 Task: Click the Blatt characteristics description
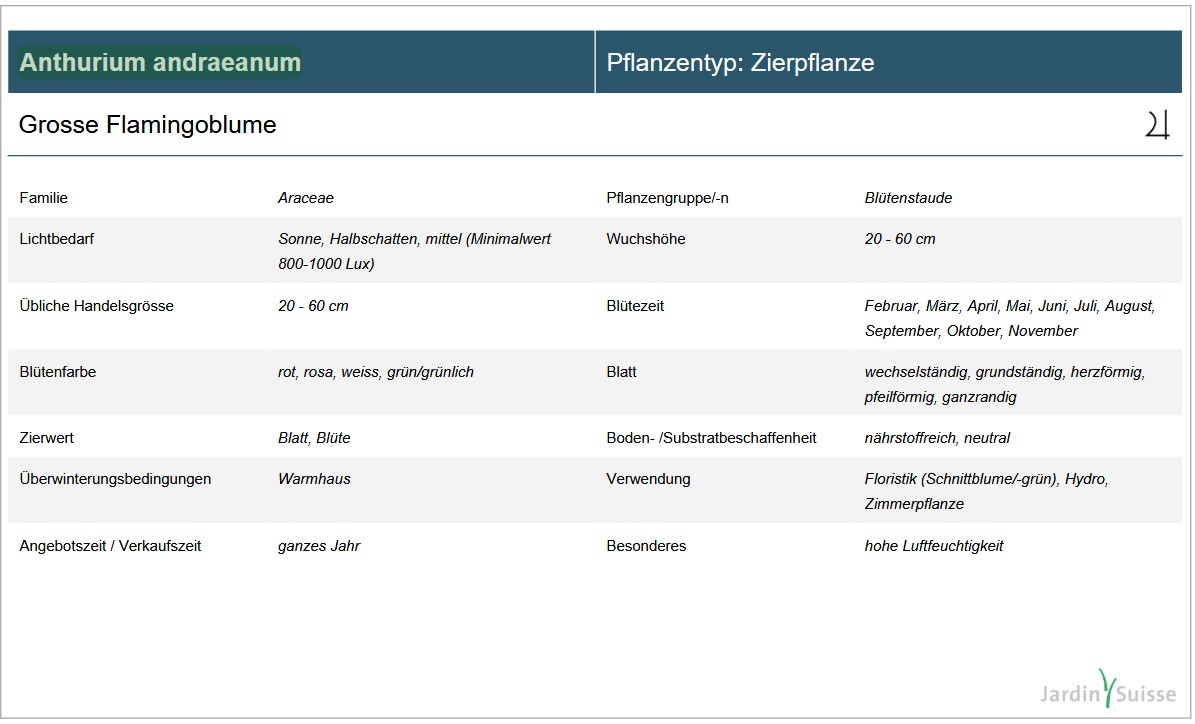[1004, 384]
